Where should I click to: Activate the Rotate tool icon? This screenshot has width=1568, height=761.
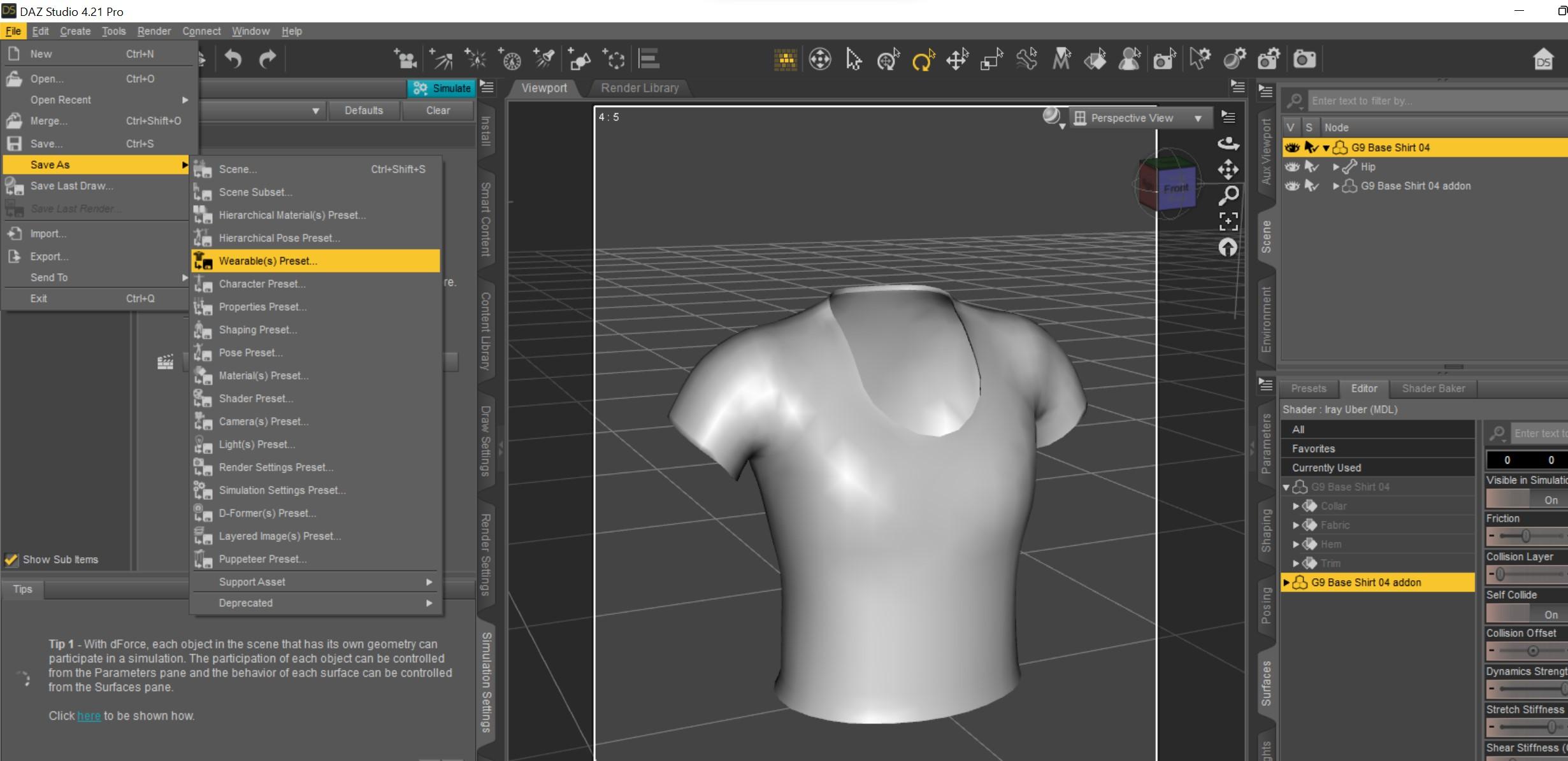[923, 60]
